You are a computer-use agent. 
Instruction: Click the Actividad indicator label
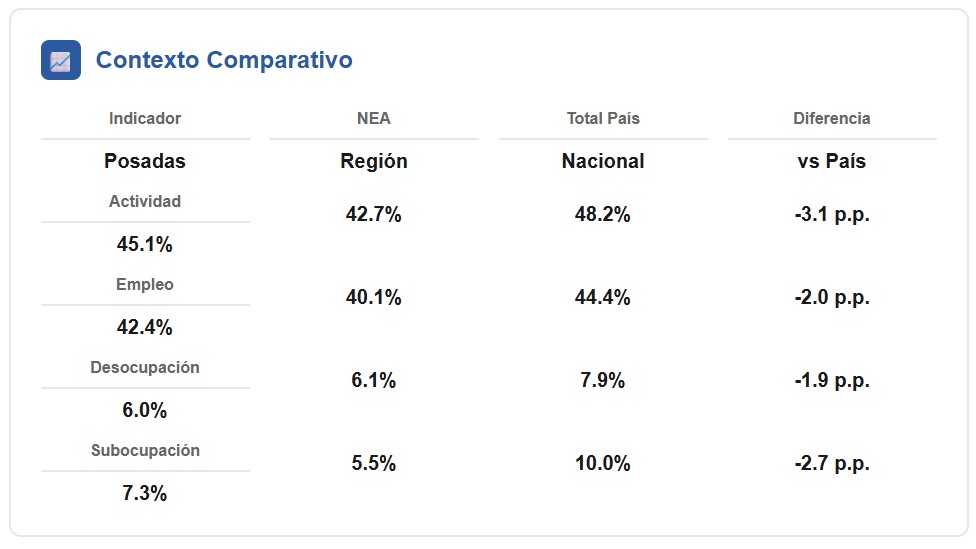click(145, 202)
